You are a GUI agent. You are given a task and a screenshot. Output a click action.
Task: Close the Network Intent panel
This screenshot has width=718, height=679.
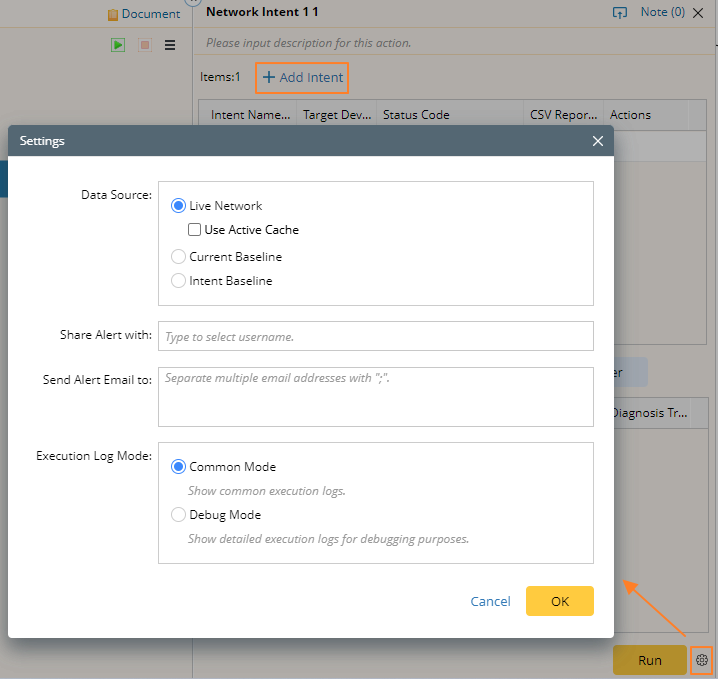coord(700,13)
